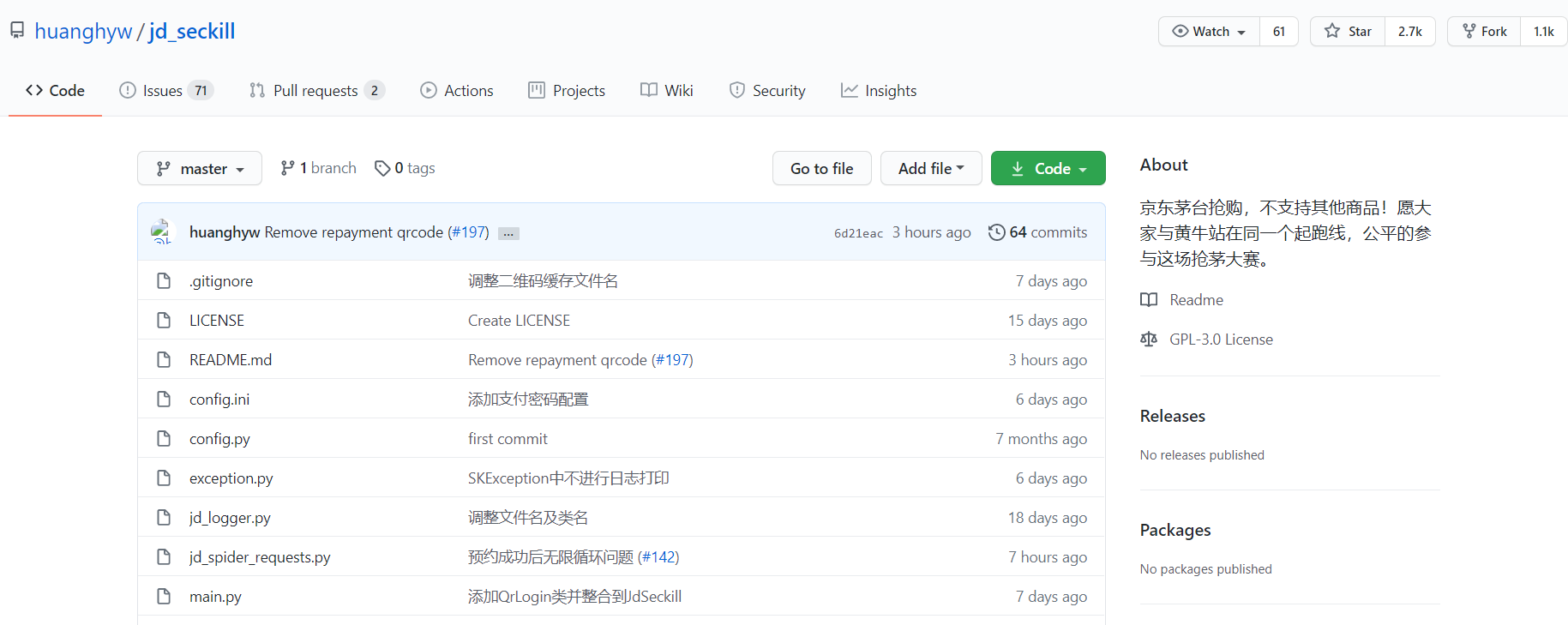Switch to the Issues tab
Screen dimensions: 1568x625
pos(166,90)
